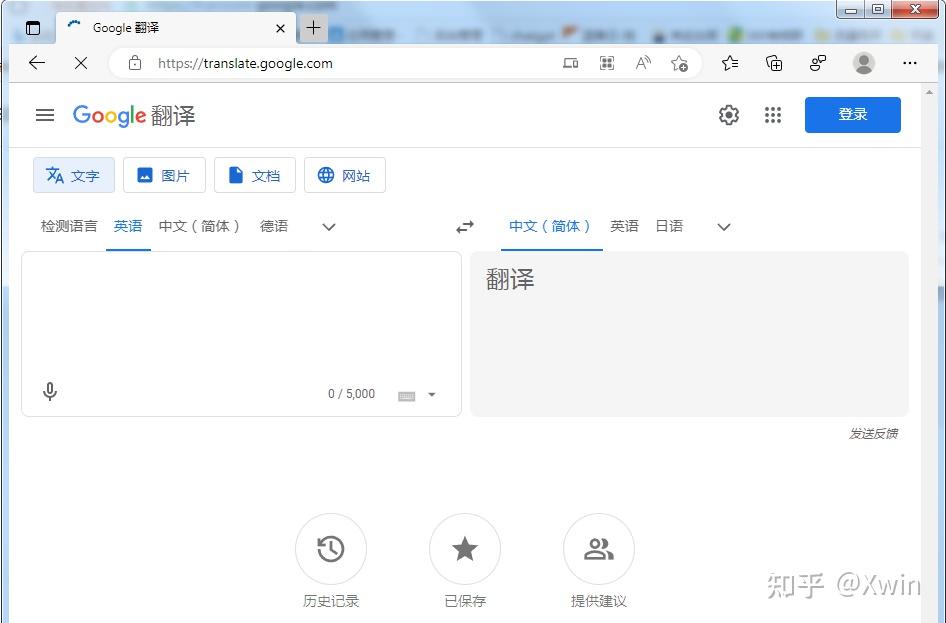Switch to 图片 image translation
The image size is (946, 623).
(x=164, y=176)
